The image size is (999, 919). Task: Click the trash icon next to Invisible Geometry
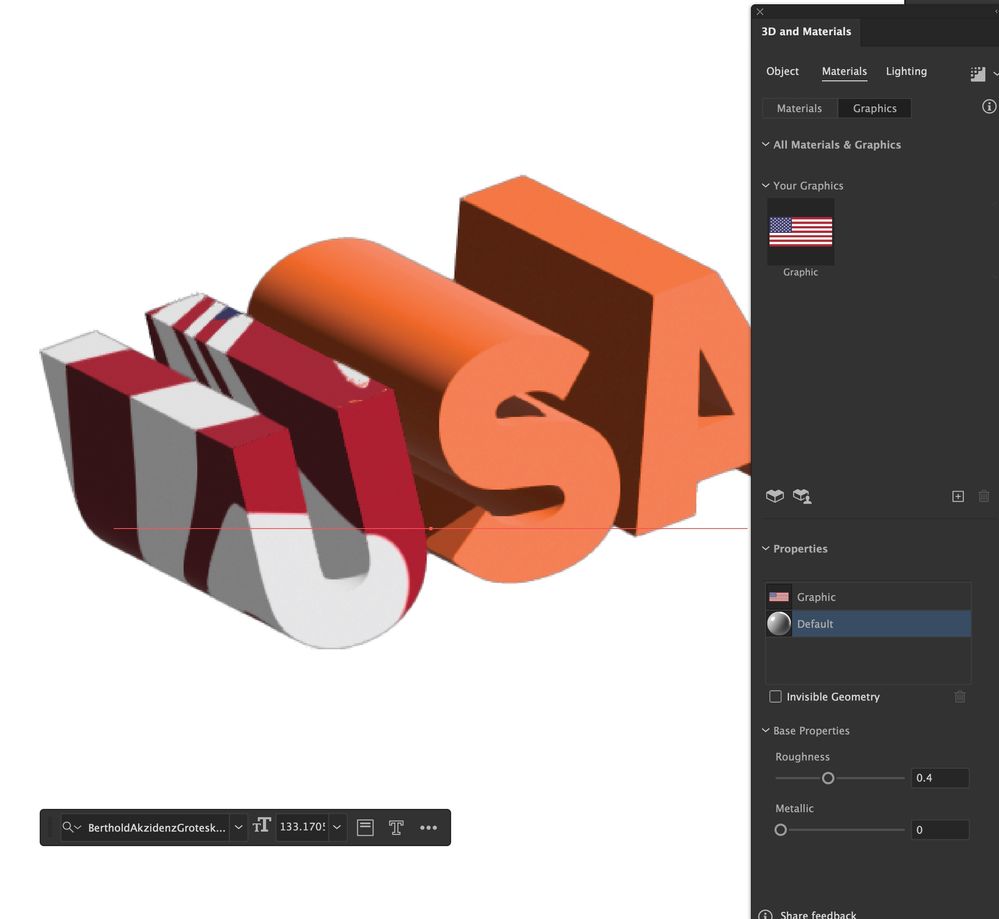[960, 697]
